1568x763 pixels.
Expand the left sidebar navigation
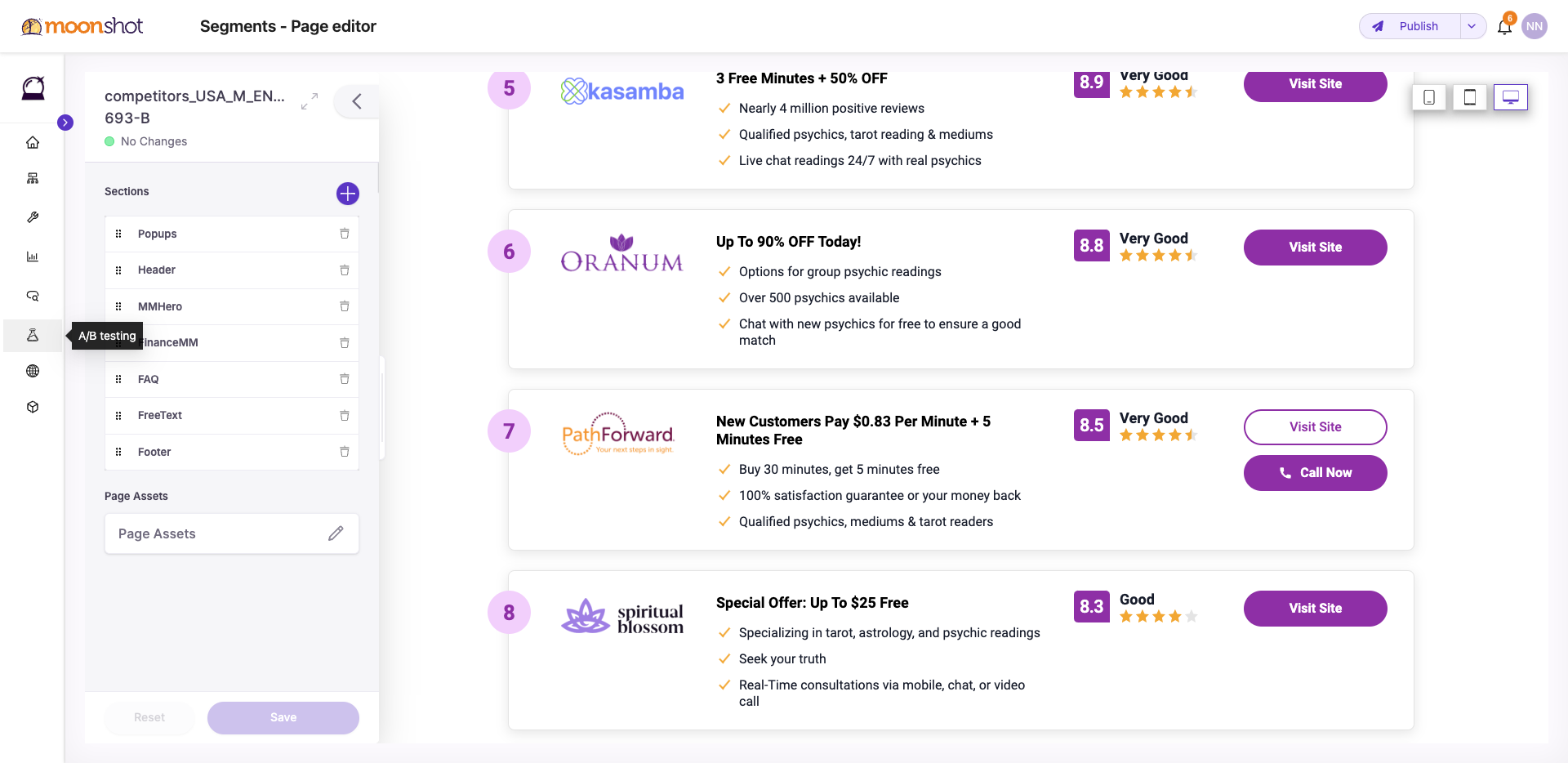click(x=65, y=123)
